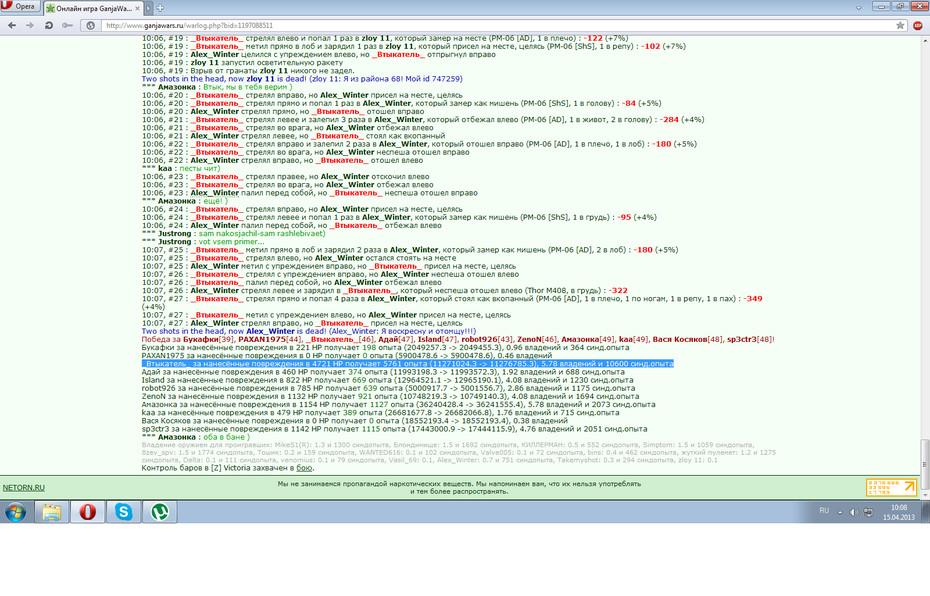The width and height of the screenshot is (930, 596).
Task: Click kaa[49] in the victory line
Action: (633, 339)
